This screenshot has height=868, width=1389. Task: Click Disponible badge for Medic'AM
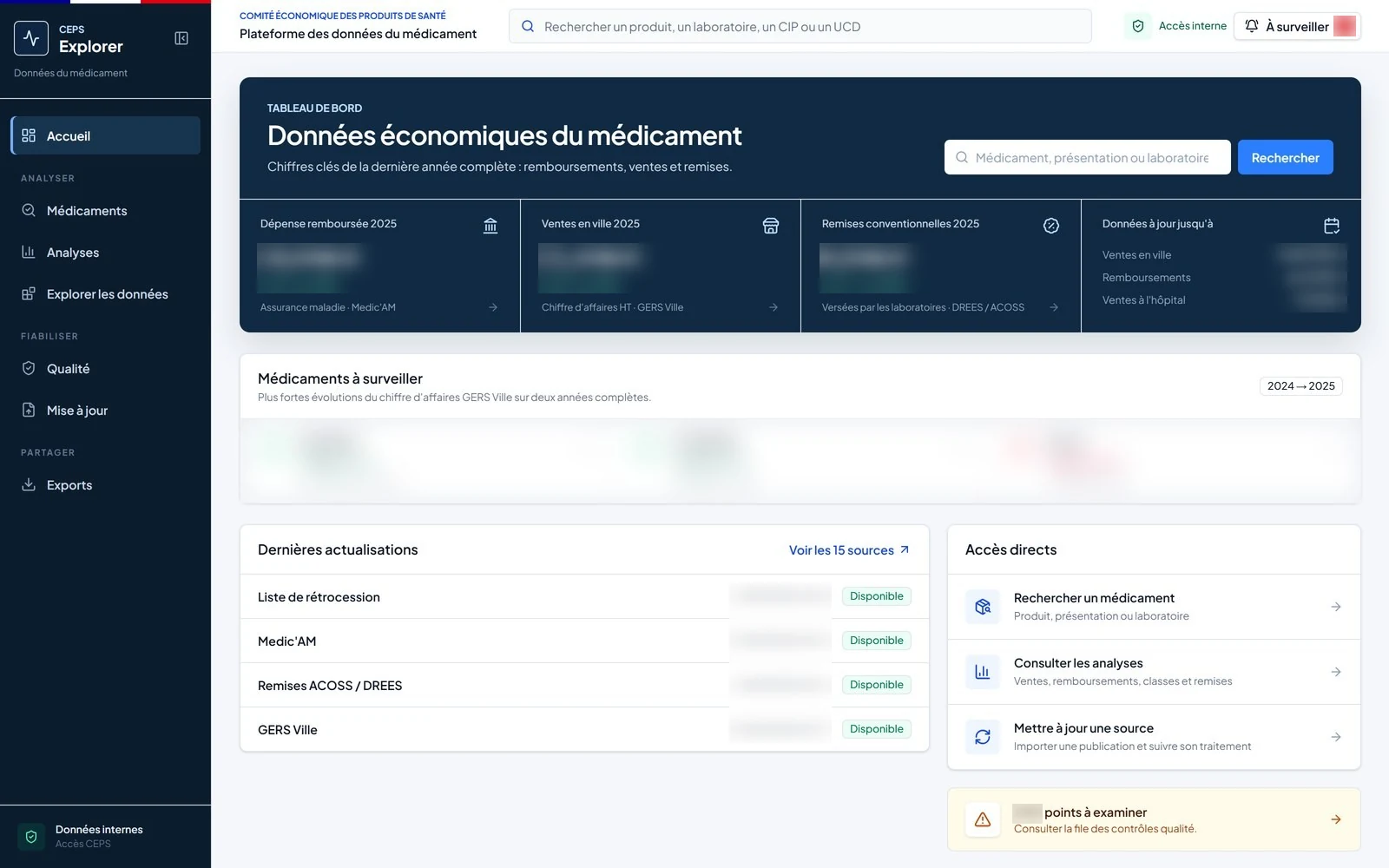tap(876, 641)
